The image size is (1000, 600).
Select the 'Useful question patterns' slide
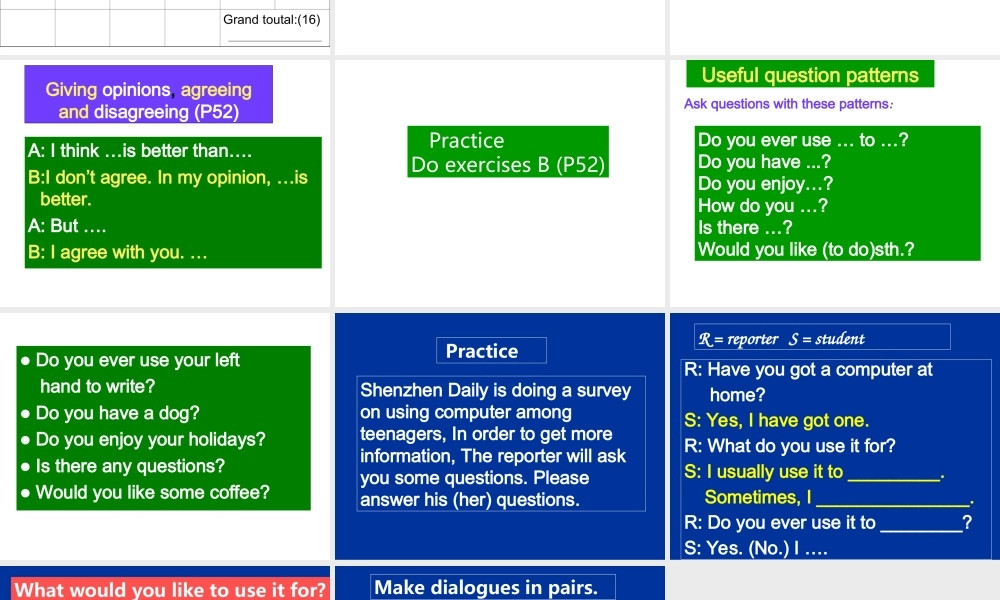(835, 183)
